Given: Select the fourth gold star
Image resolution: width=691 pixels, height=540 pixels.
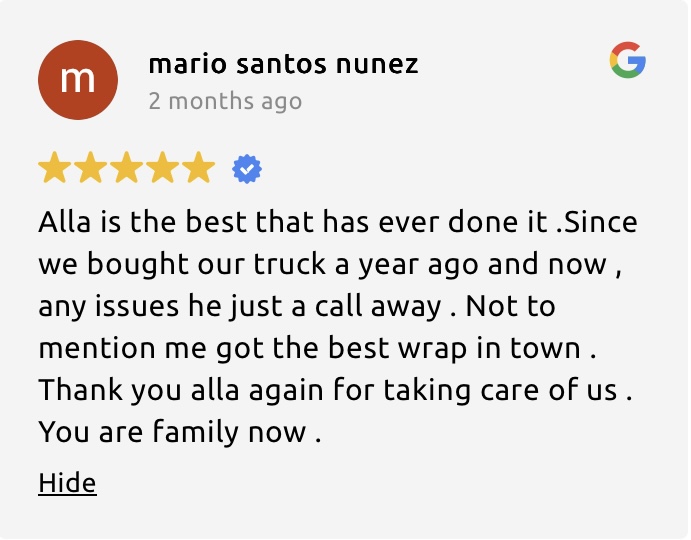Looking at the screenshot, I should tap(163, 167).
